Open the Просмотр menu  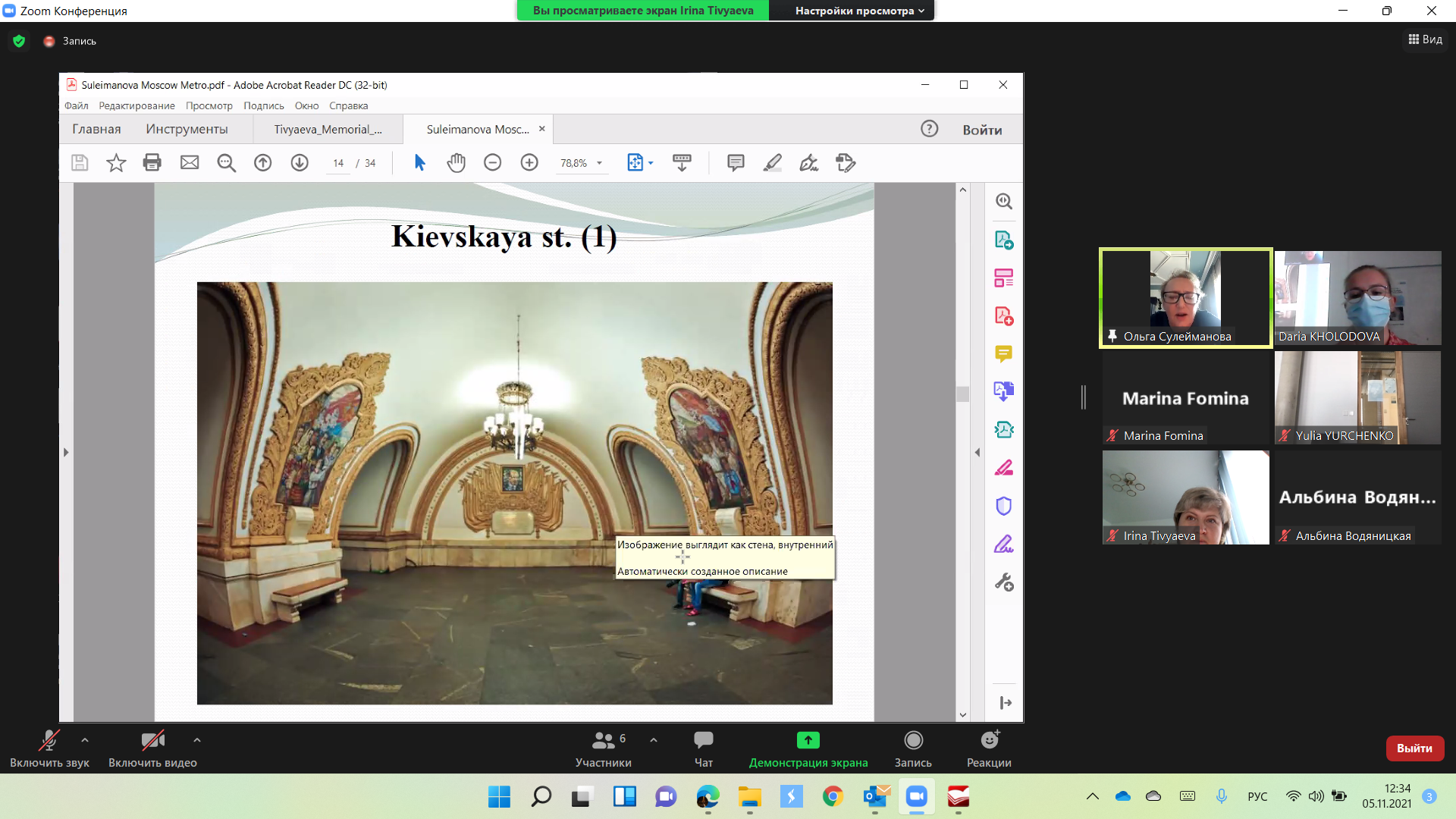(209, 105)
